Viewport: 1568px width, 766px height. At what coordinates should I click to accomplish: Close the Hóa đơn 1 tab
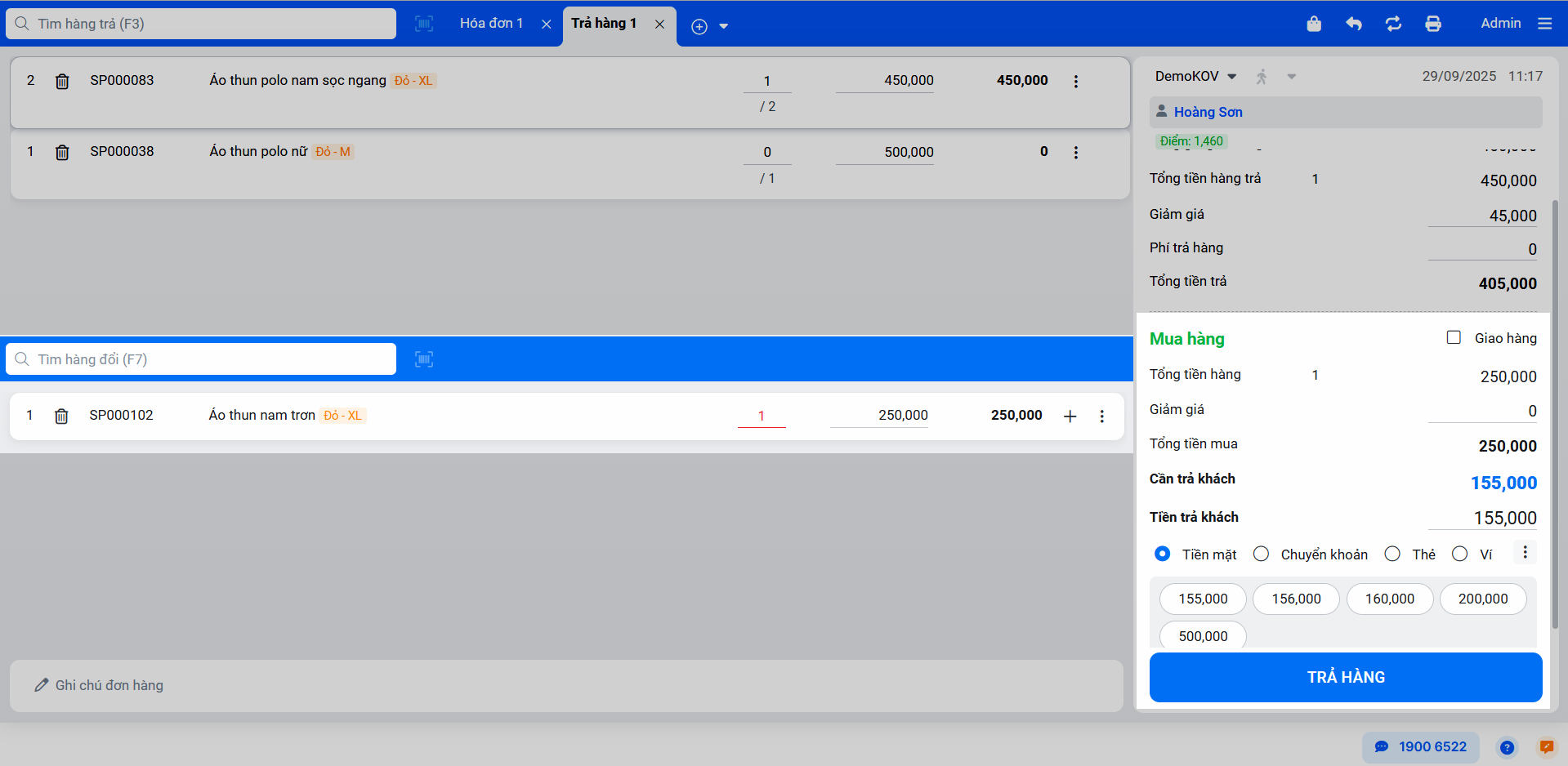(x=547, y=24)
